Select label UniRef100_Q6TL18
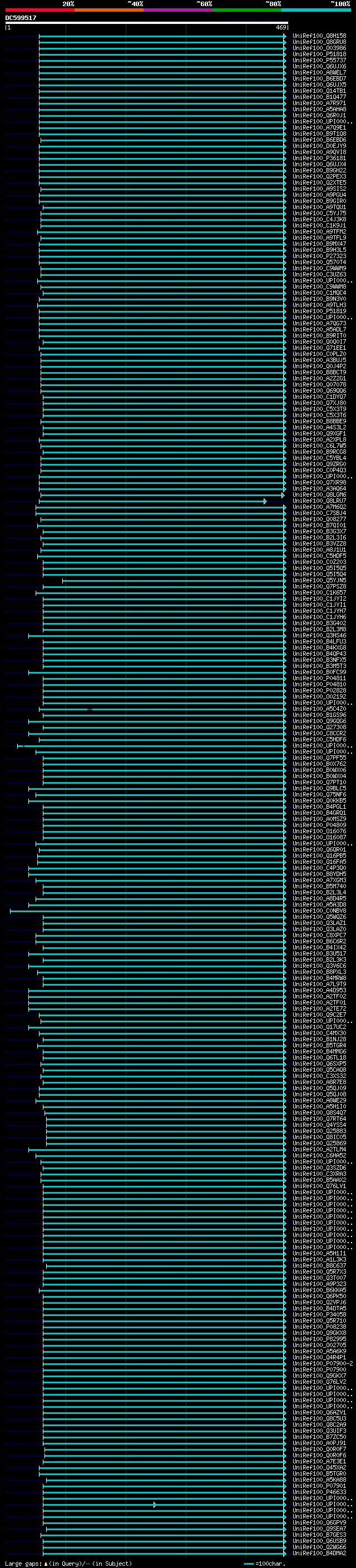 pos(319,1058)
